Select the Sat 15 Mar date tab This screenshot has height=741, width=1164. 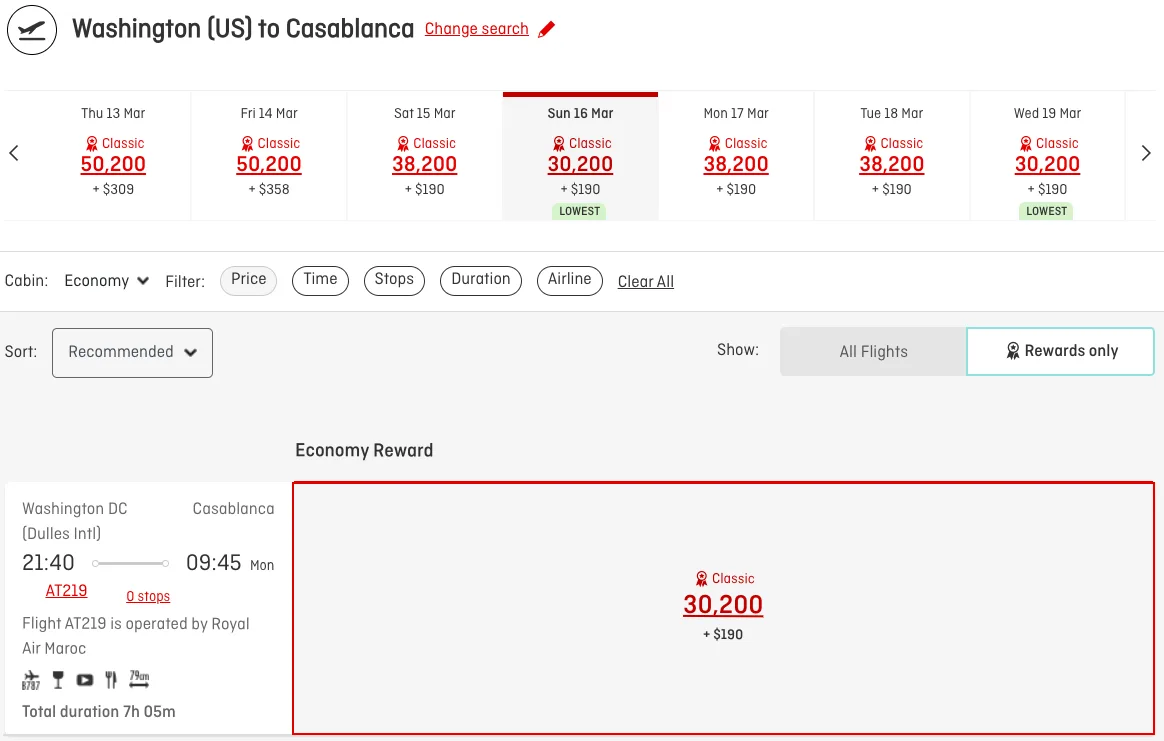(x=425, y=156)
